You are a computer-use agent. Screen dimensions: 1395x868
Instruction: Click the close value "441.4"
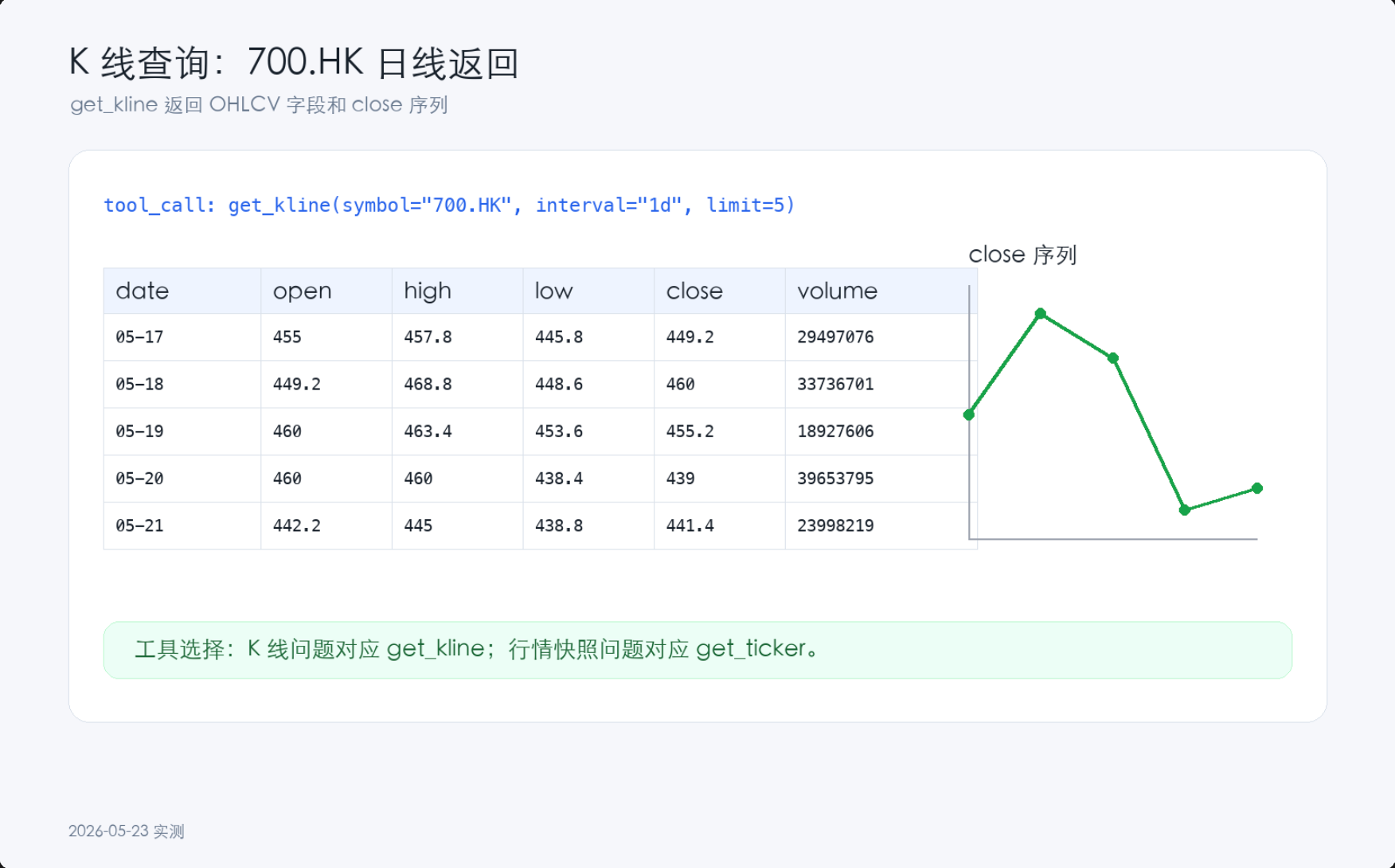pyautogui.click(x=690, y=525)
